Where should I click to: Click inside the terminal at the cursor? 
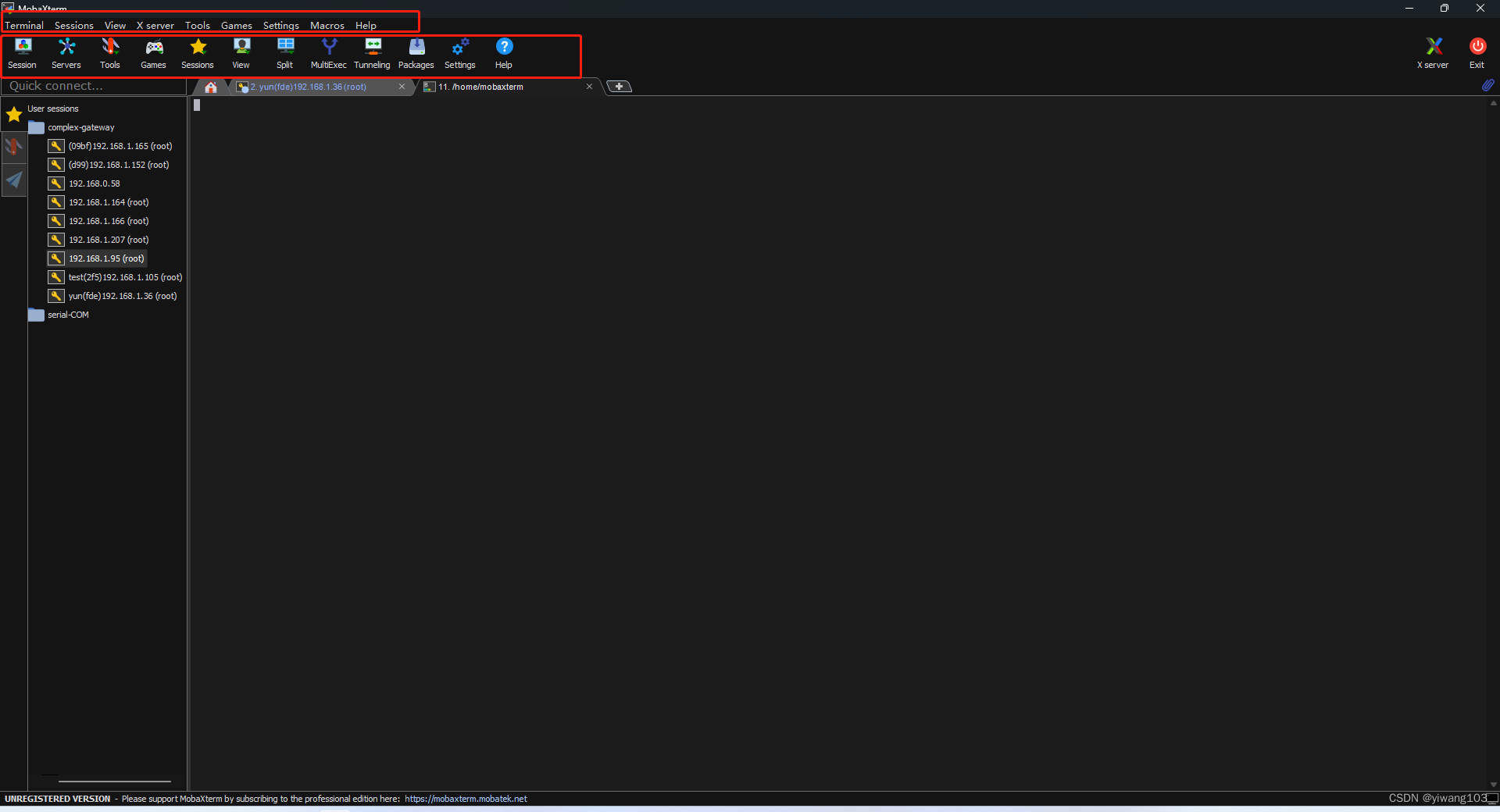(x=197, y=105)
